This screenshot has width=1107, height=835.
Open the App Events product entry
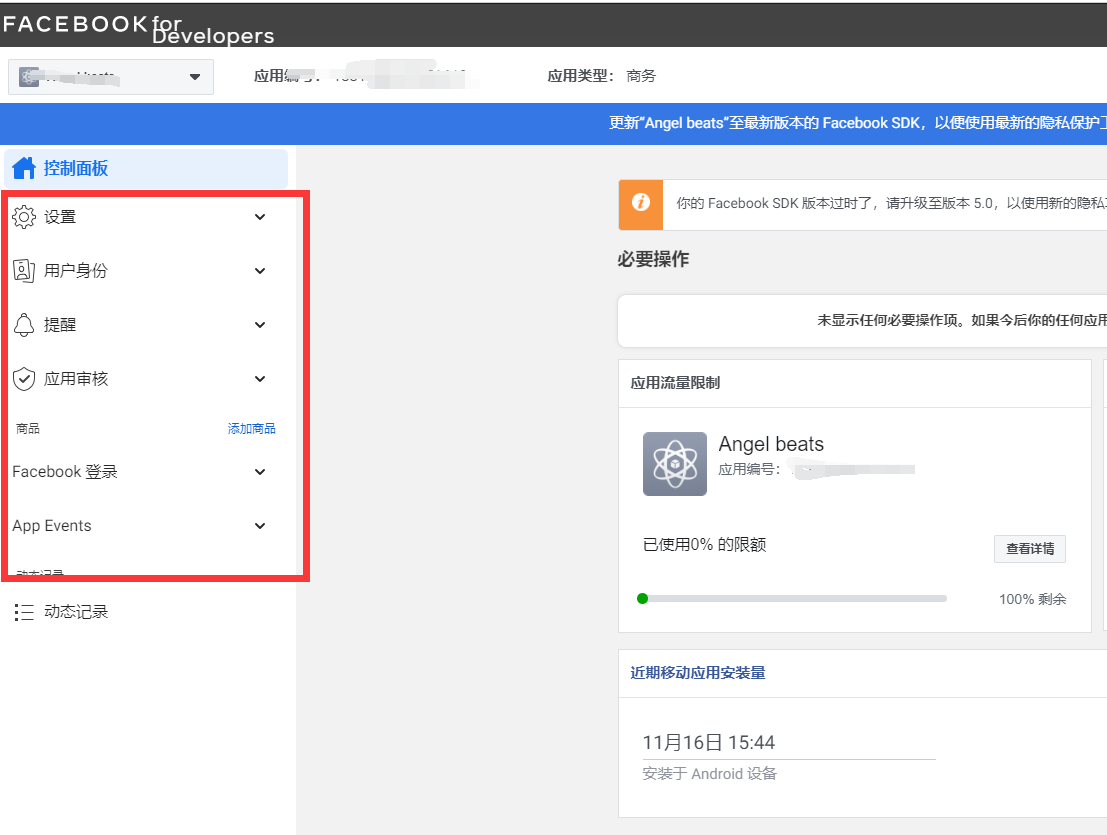click(x=52, y=526)
